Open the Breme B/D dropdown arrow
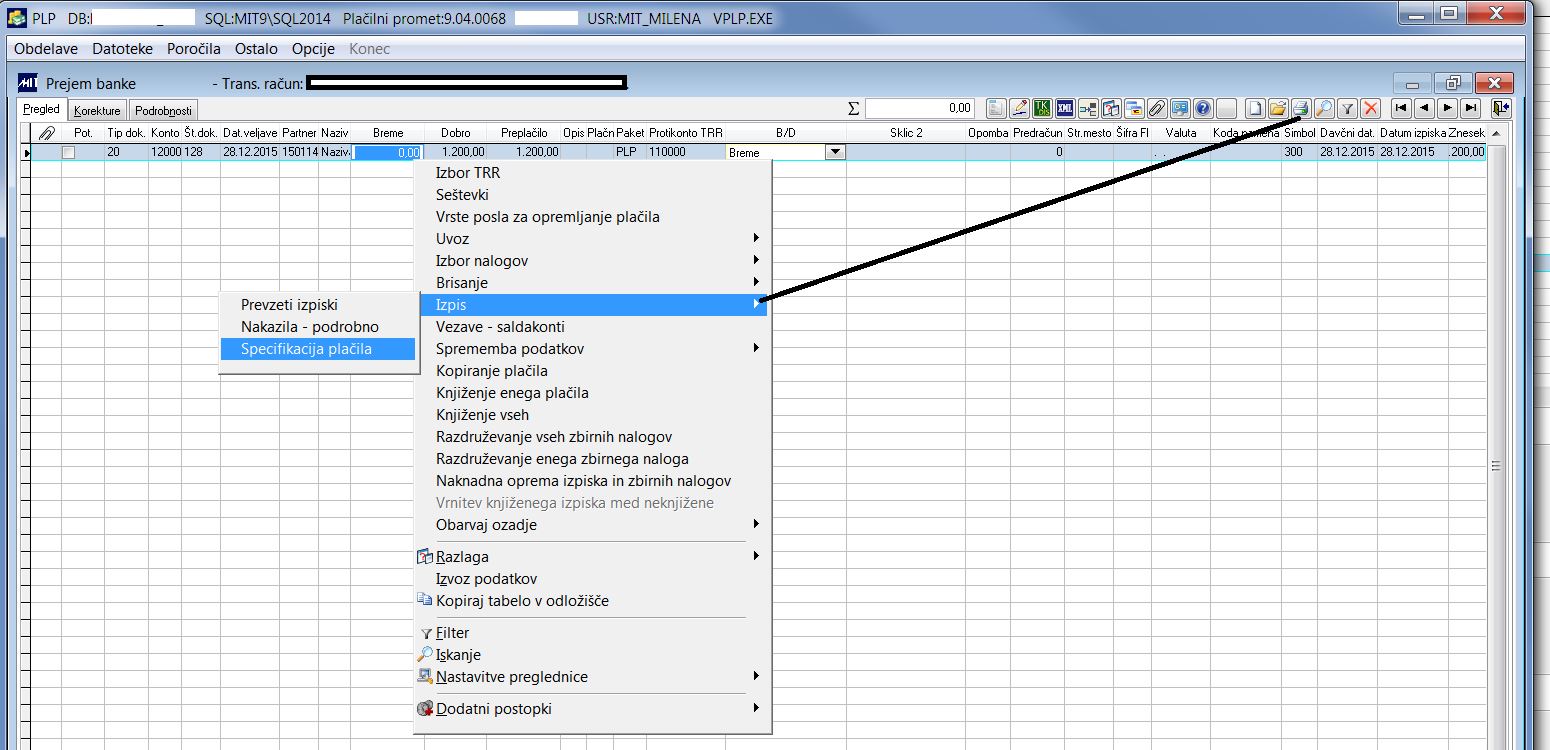Image resolution: width=1550 pixels, height=750 pixels. [835, 152]
